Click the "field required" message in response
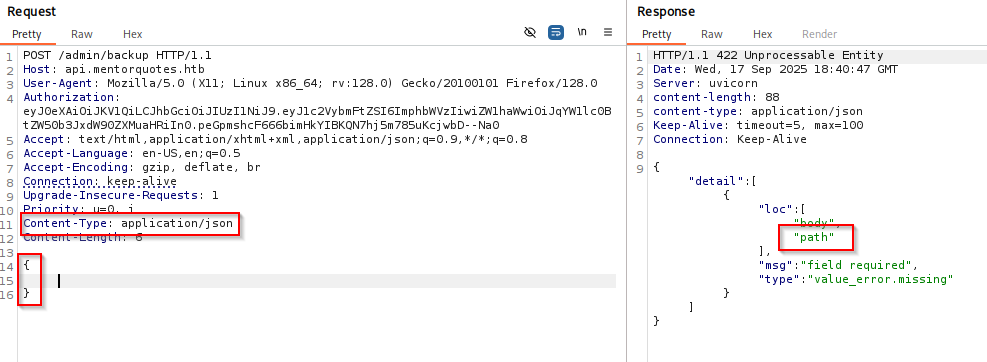 coord(851,265)
